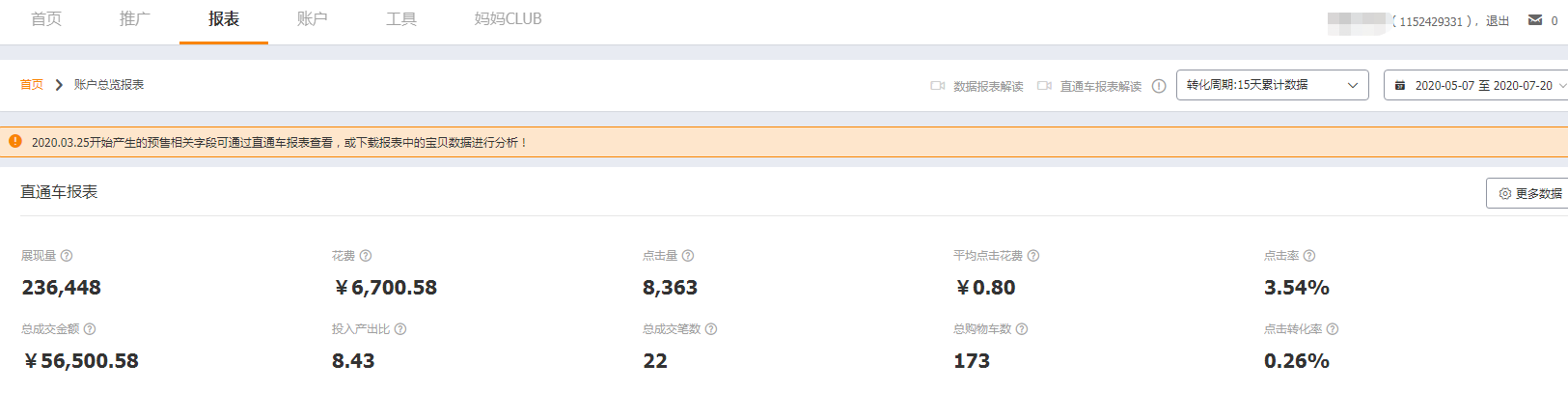1568x393 pixels.
Task: Click help icon next to 总购物车数
Action: 1022,329
